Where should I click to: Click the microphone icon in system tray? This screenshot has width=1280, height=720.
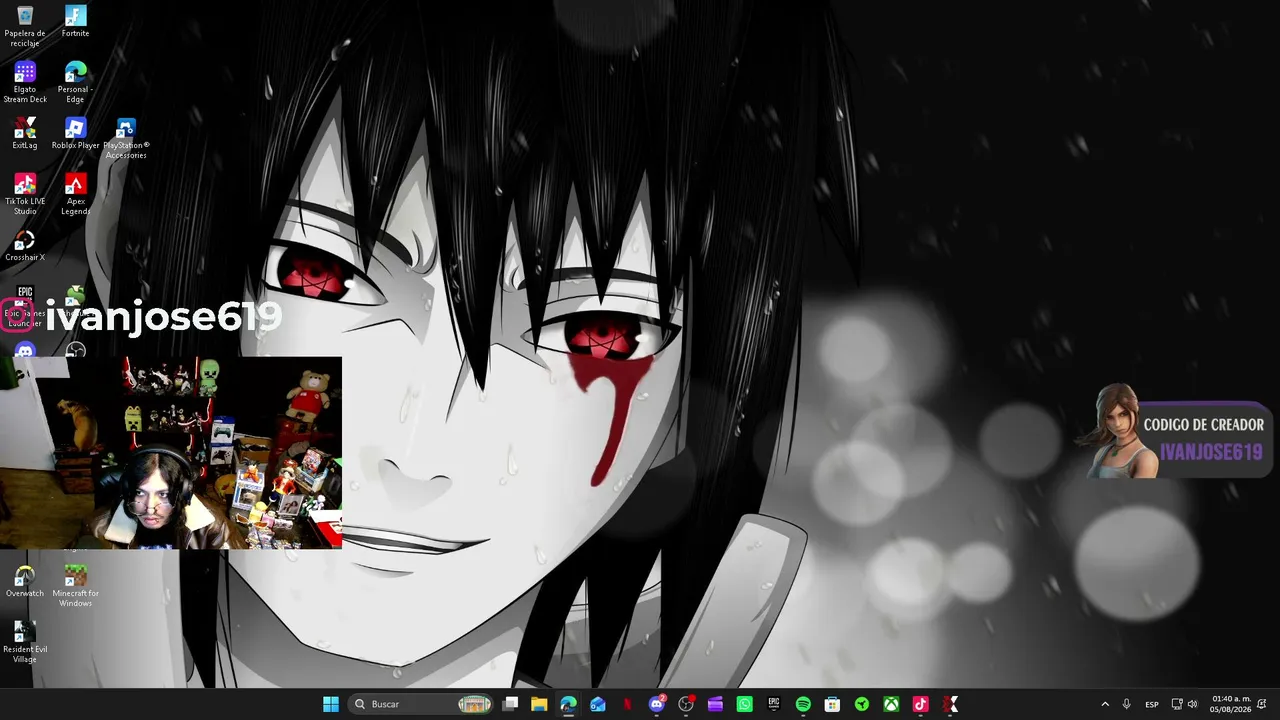1127,704
